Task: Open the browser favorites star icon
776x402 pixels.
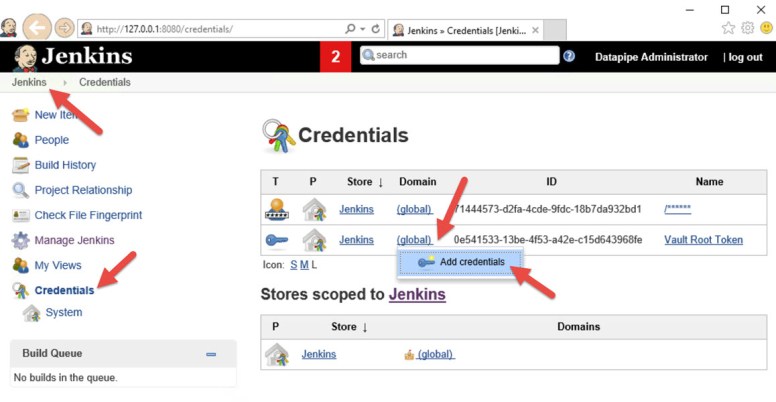Action: point(728,28)
